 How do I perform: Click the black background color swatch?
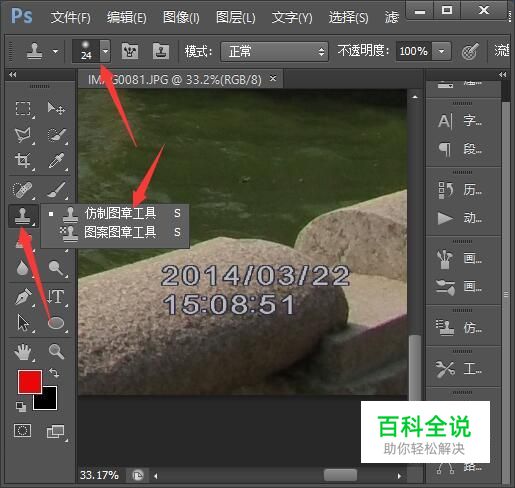click(x=48, y=401)
